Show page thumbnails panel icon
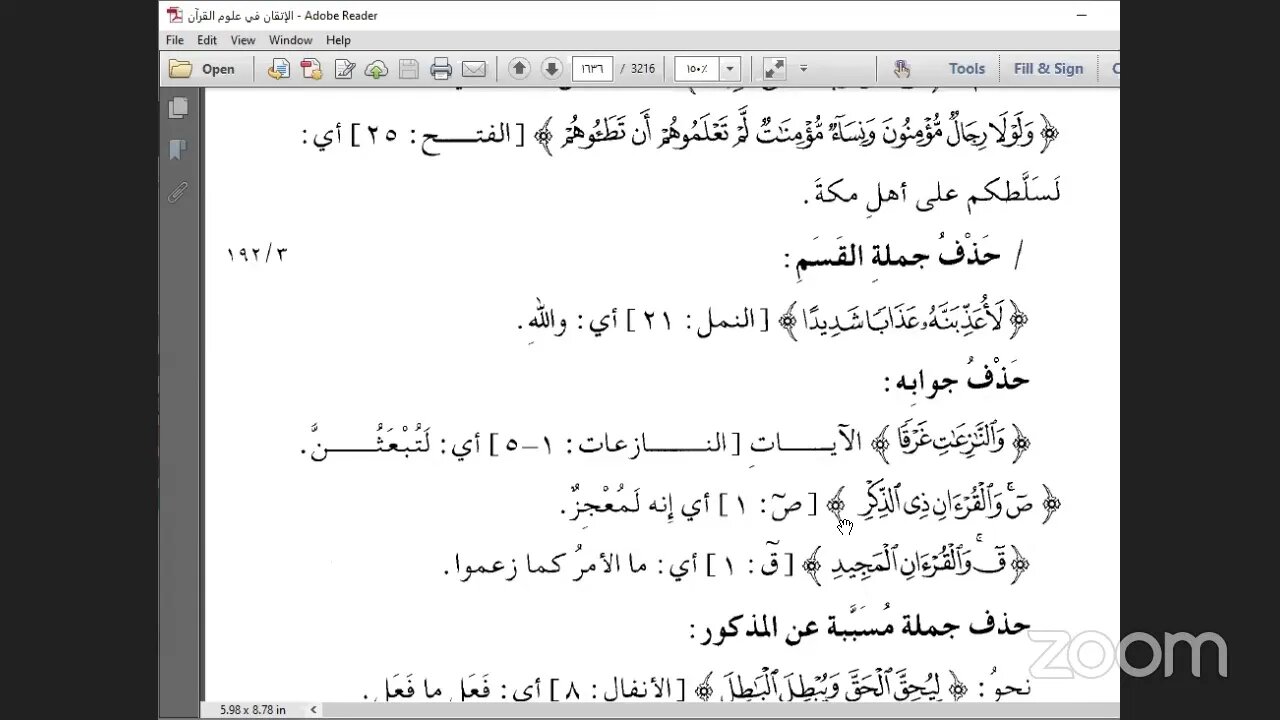Image resolution: width=1280 pixels, height=720 pixels. (x=179, y=107)
